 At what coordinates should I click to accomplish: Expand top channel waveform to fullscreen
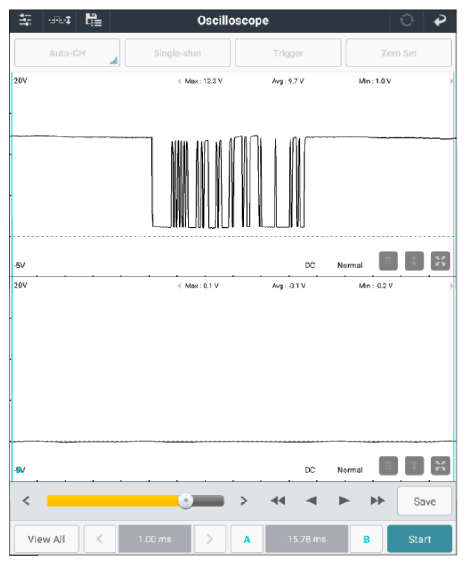click(x=440, y=261)
